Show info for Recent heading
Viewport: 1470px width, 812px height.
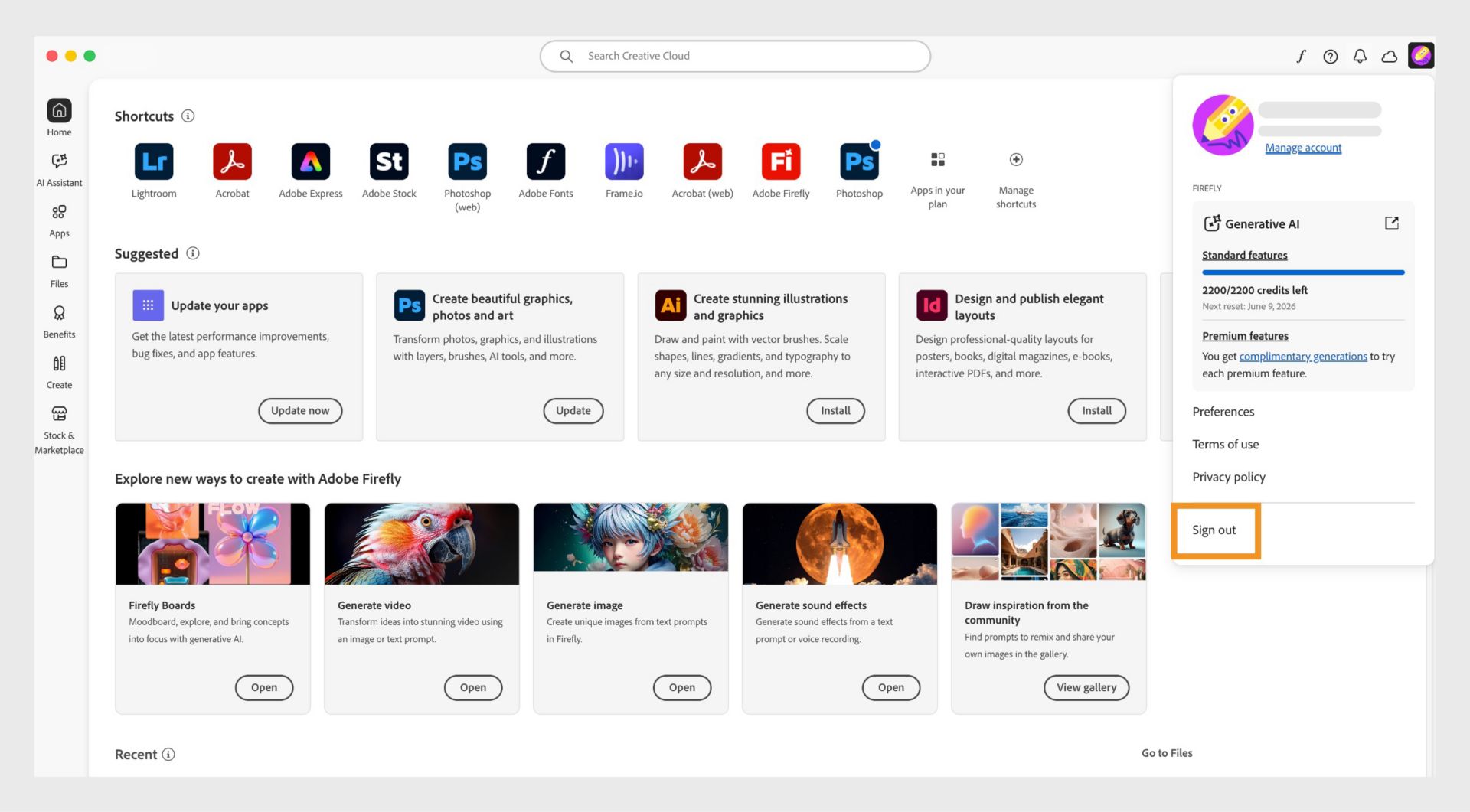click(168, 754)
